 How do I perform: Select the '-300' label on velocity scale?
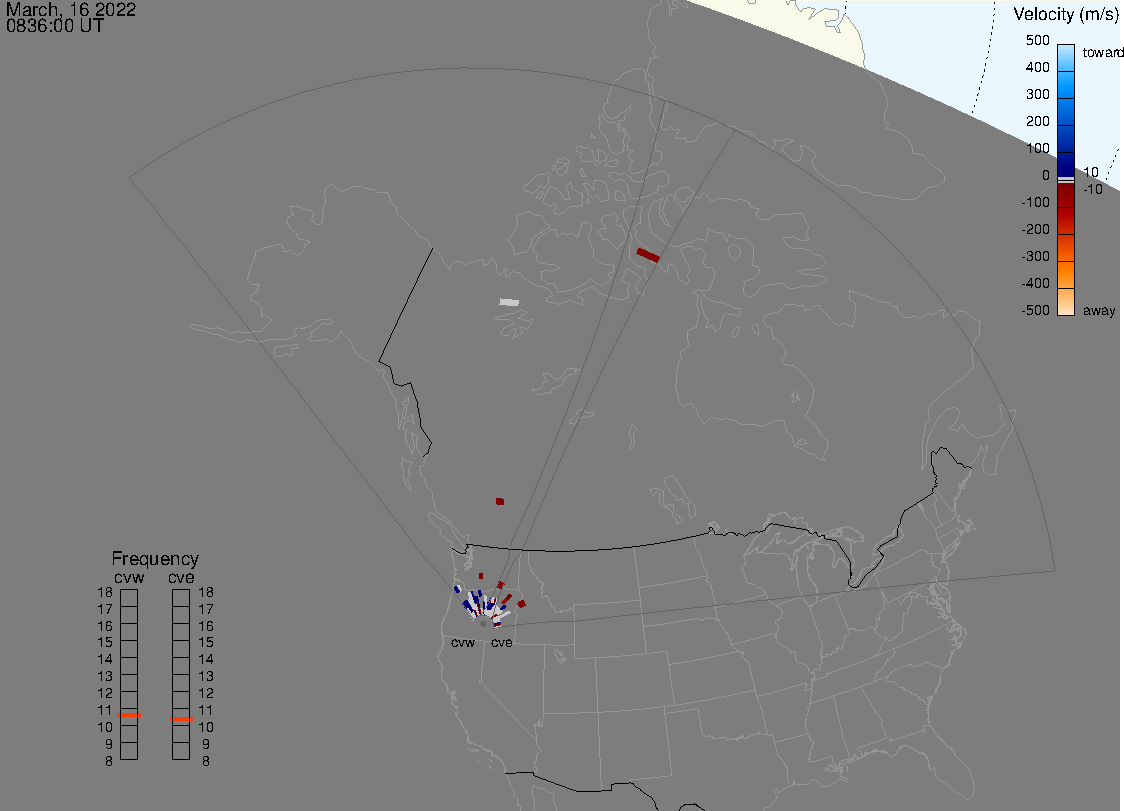1035,256
